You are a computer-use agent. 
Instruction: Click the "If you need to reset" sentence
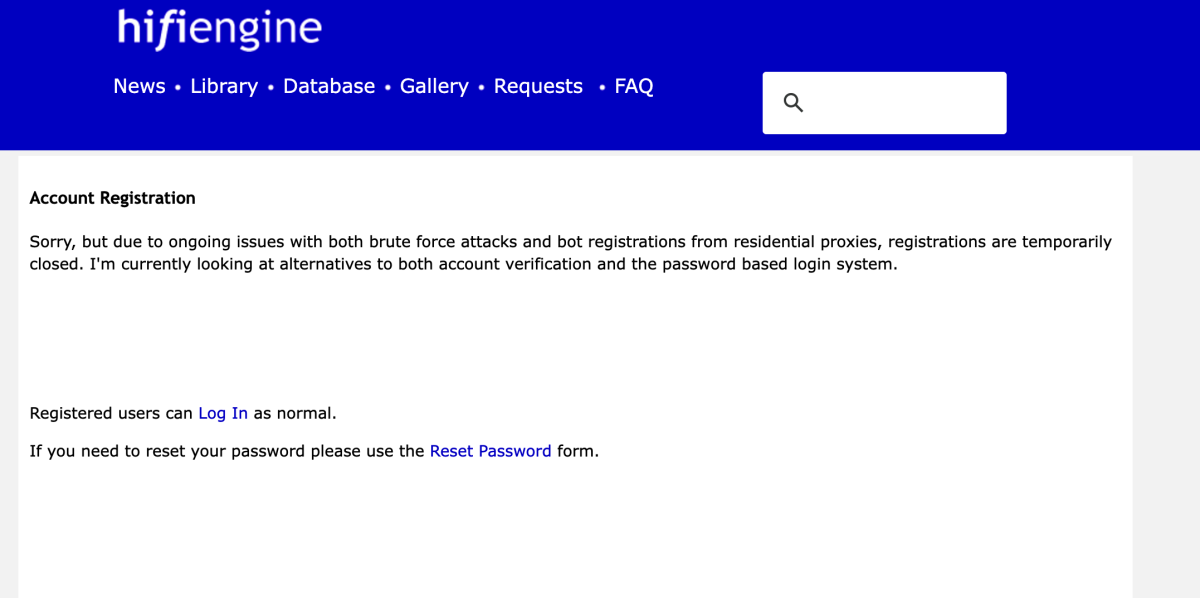click(x=227, y=451)
